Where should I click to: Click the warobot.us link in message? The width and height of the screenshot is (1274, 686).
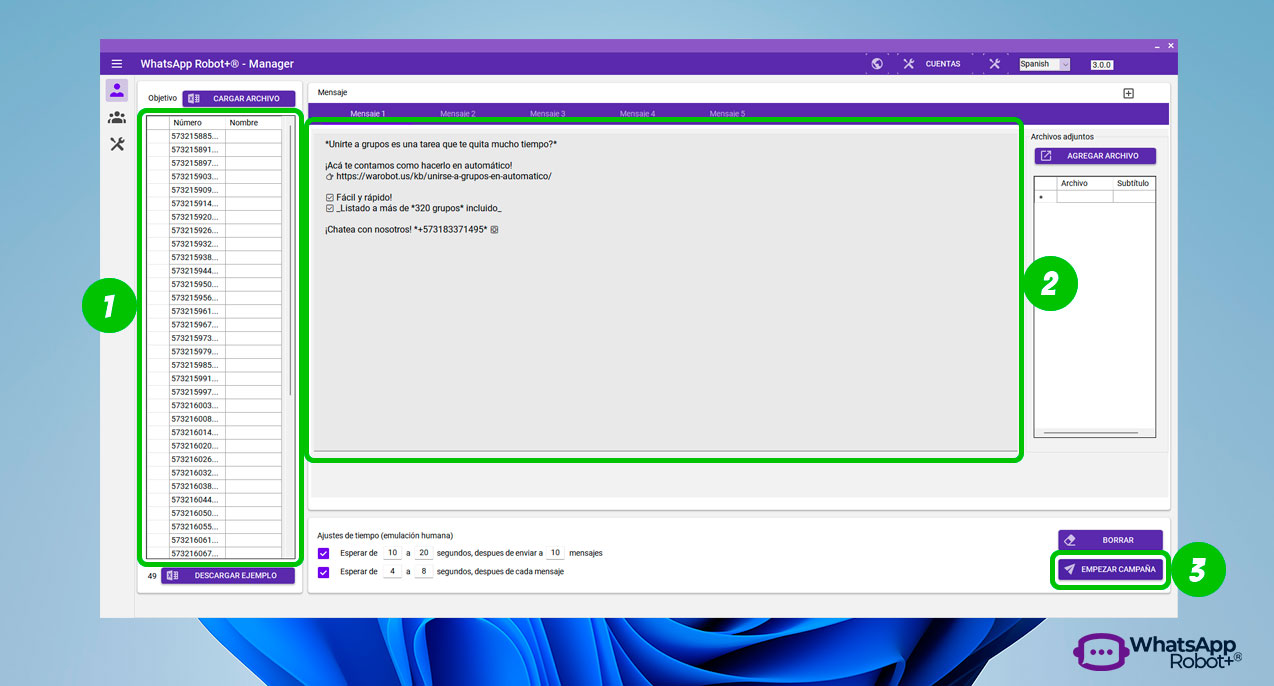[443, 176]
